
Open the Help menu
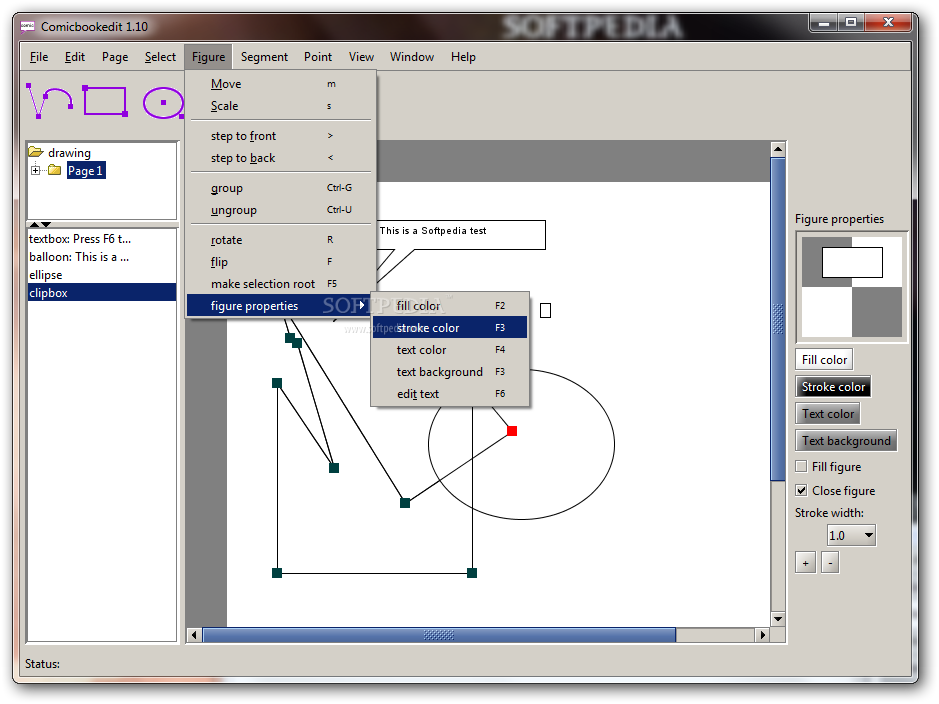click(463, 57)
